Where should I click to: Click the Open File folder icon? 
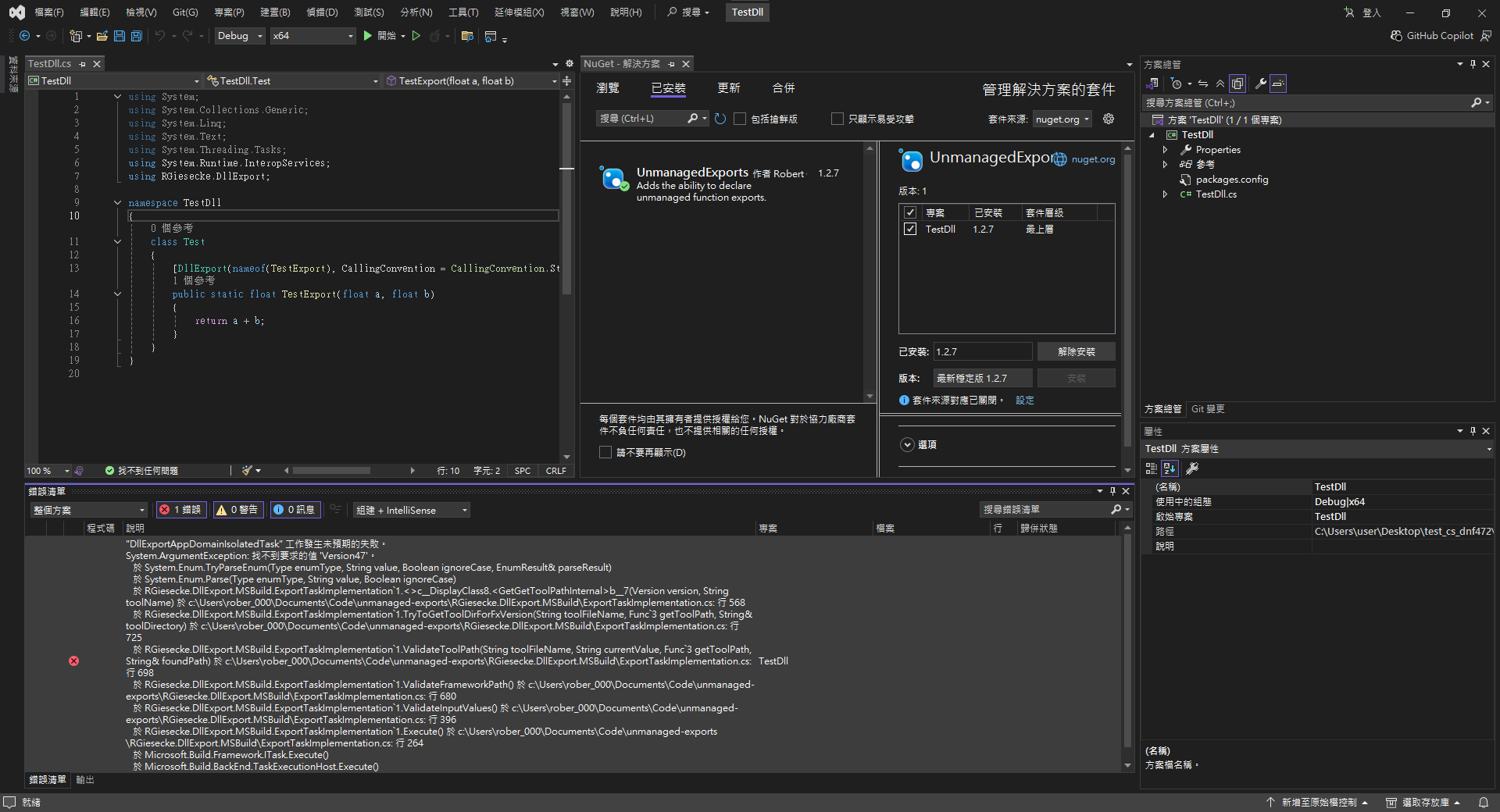(x=102, y=36)
